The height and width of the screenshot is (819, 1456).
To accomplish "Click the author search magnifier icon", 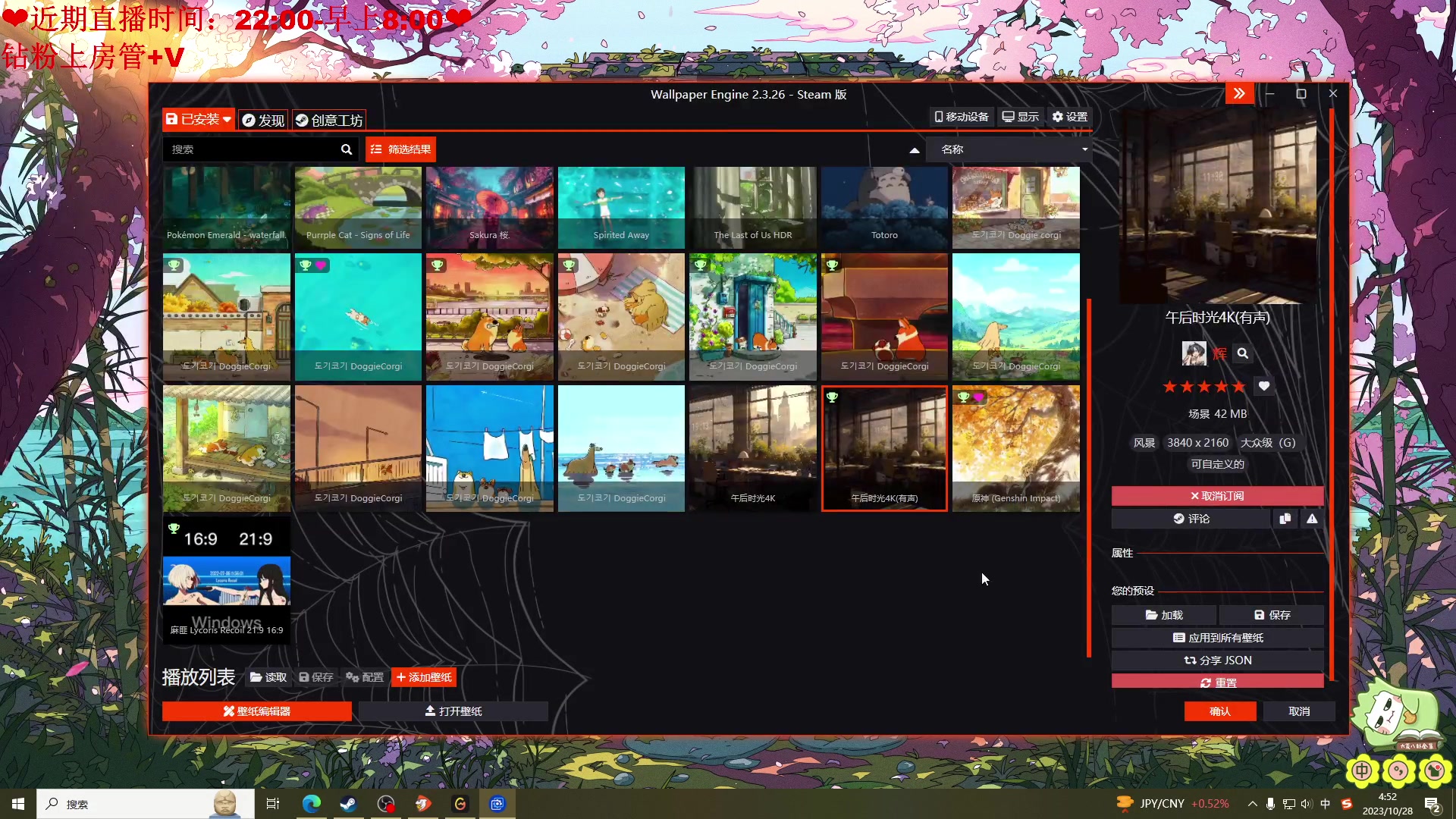I will pyautogui.click(x=1242, y=353).
